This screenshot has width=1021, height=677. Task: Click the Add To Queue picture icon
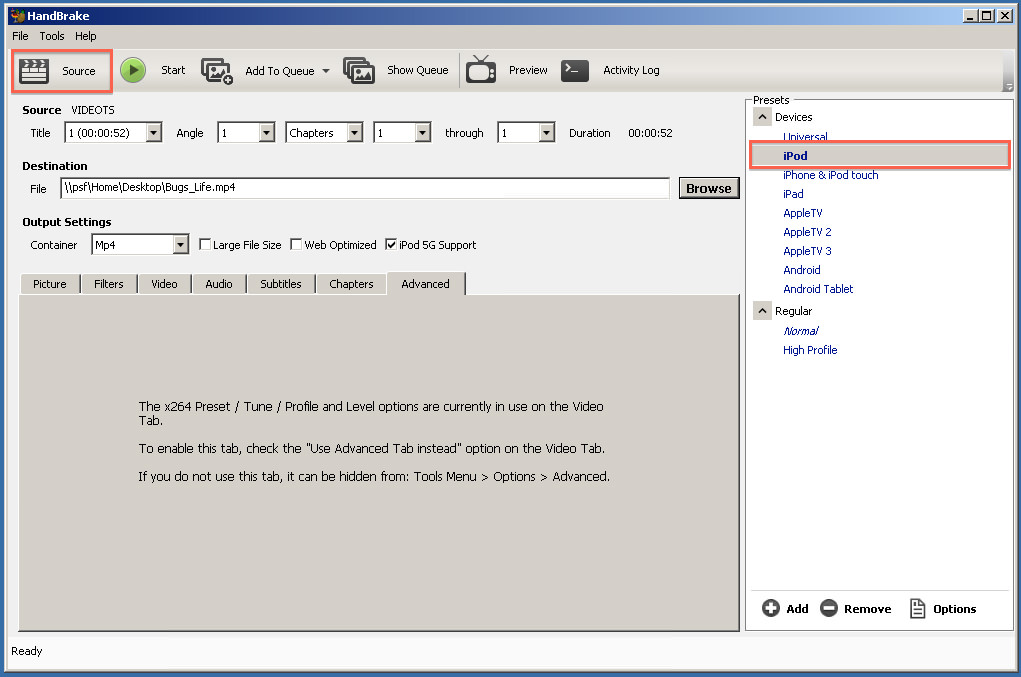217,70
